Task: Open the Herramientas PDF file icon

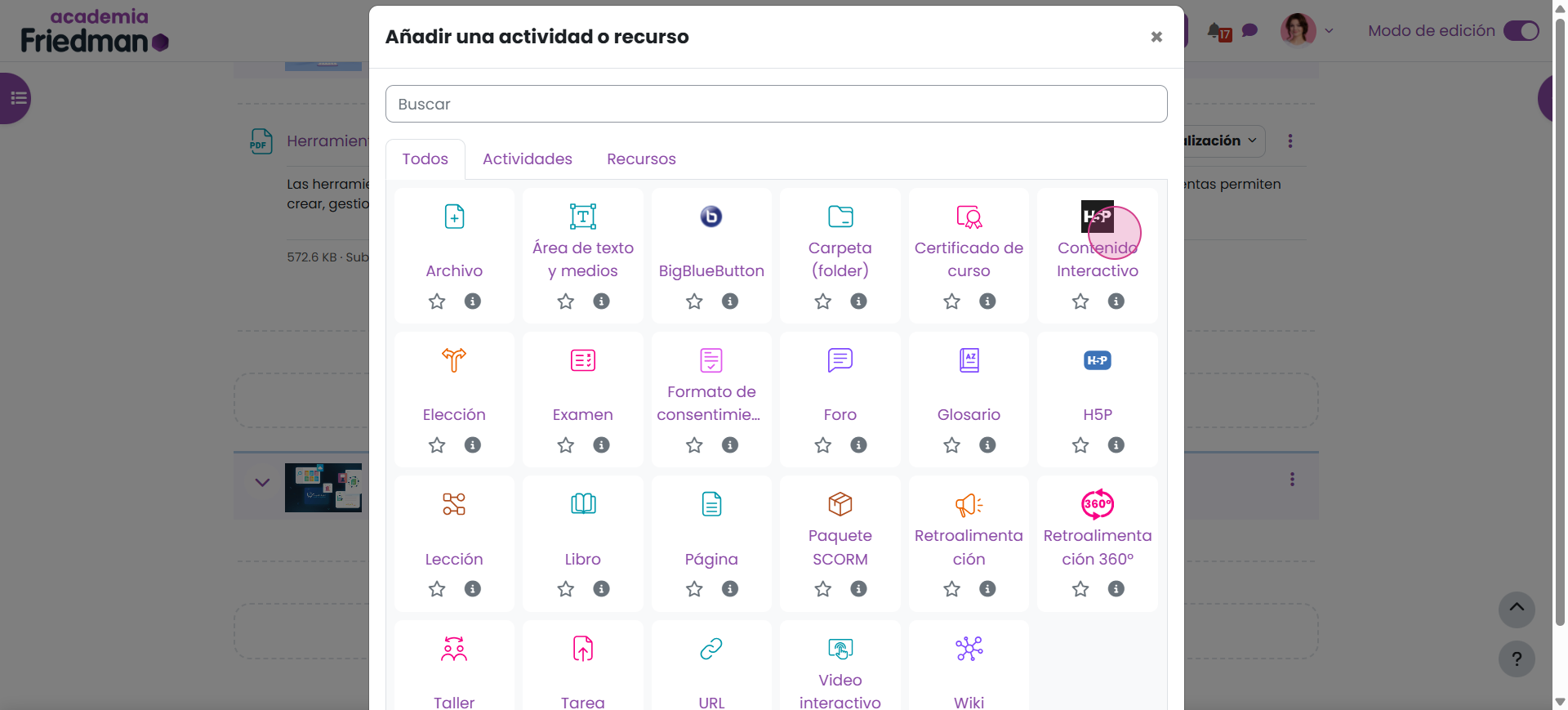Action: pyautogui.click(x=261, y=141)
